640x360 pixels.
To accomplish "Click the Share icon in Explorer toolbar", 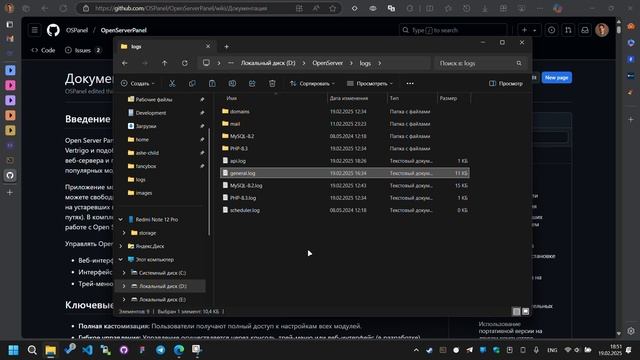I will tap(252, 84).
